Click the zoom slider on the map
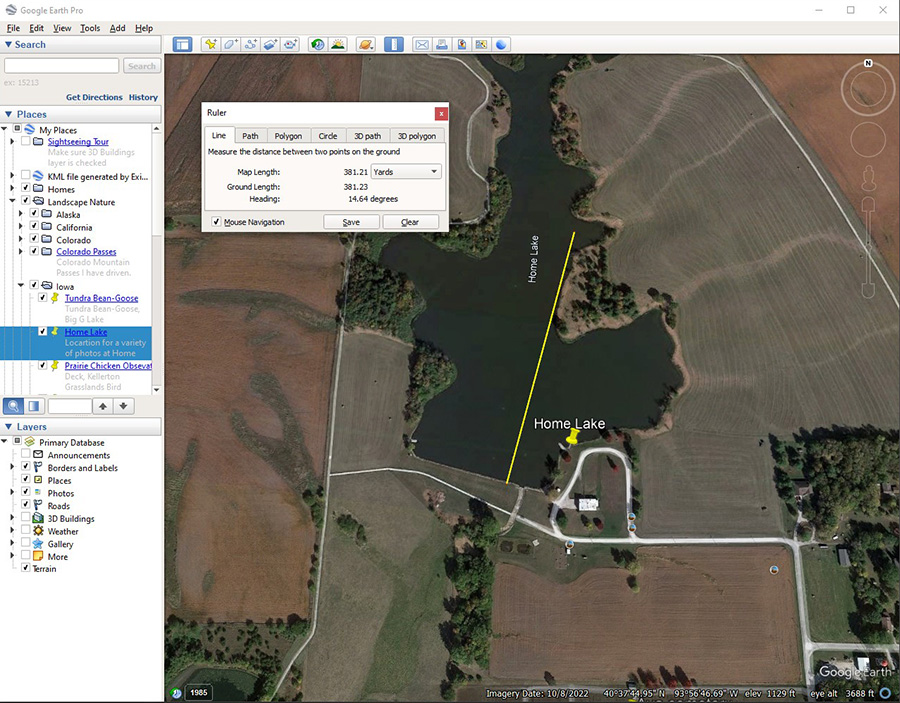This screenshot has height=703, width=900. coord(868,247)
